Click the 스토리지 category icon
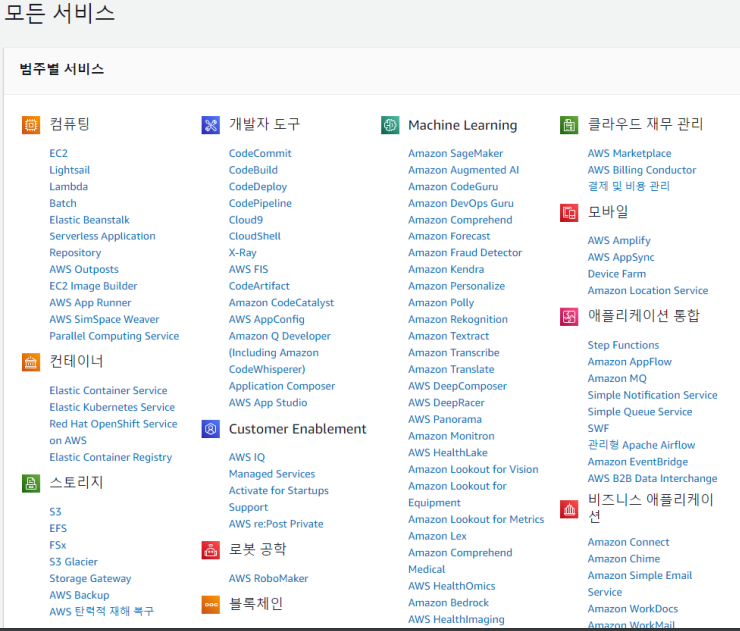 [x=31, y=483]
